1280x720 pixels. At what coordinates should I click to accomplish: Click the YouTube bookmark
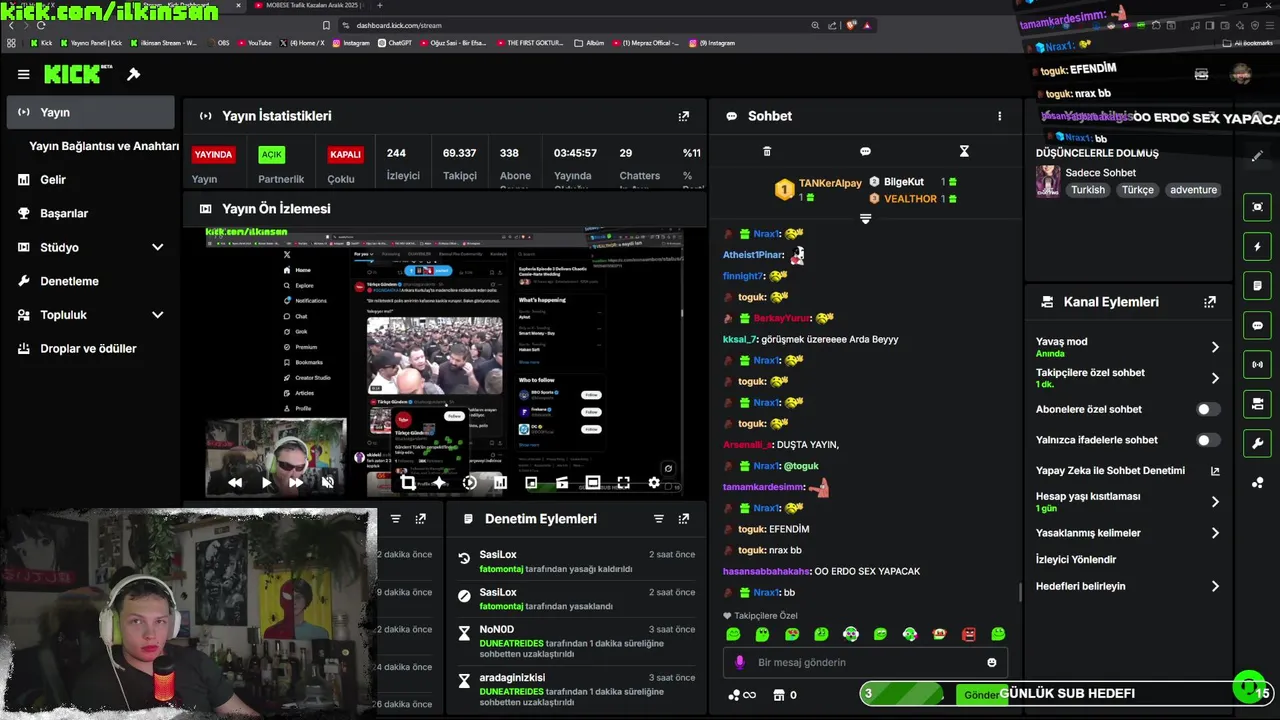point(253,43)
